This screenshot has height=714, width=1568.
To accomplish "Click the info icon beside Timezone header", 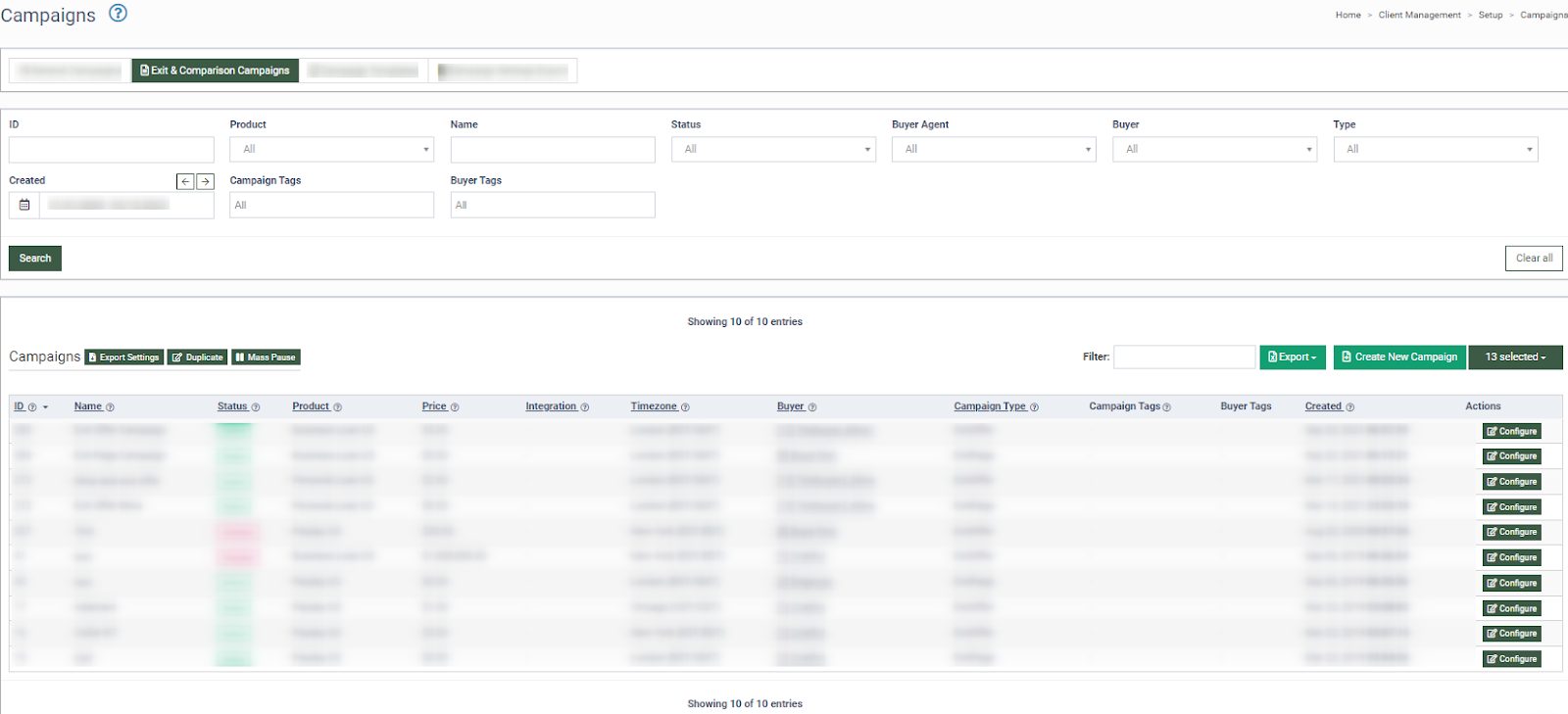I will point(685,407).
